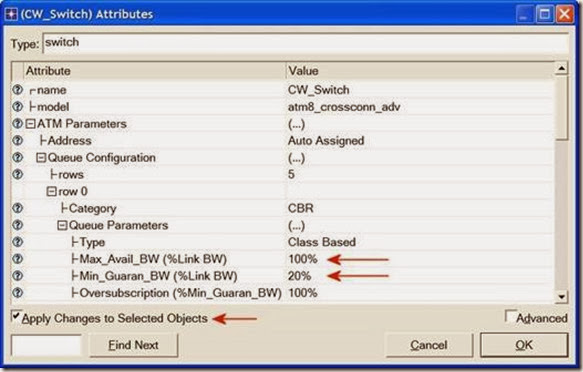Click the Min_Guaran_BW value 20%
Screen dimensions: 583x372
(x=299, y=276)
